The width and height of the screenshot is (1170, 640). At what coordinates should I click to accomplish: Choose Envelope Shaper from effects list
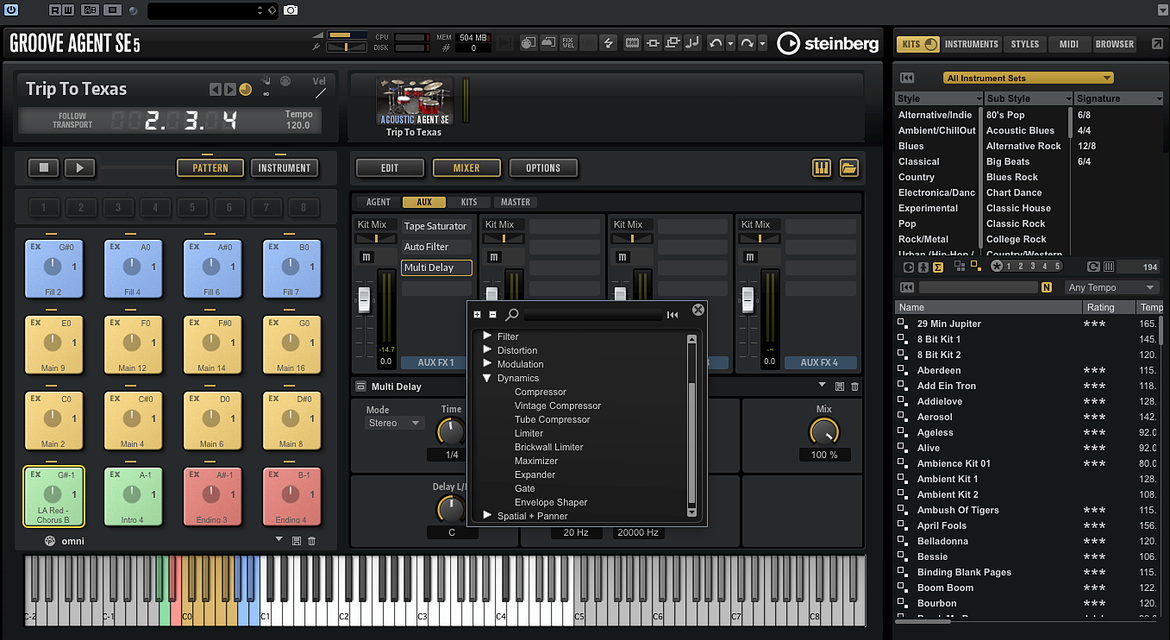(x=551, y=502)
